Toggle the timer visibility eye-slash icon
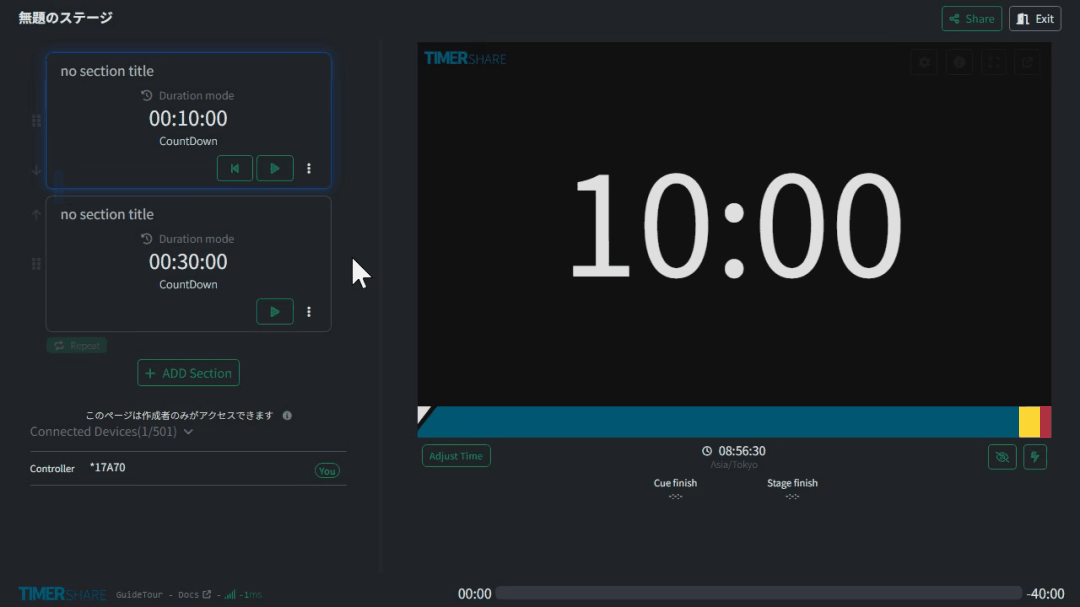1080x607 pixels. point(1001,457)
